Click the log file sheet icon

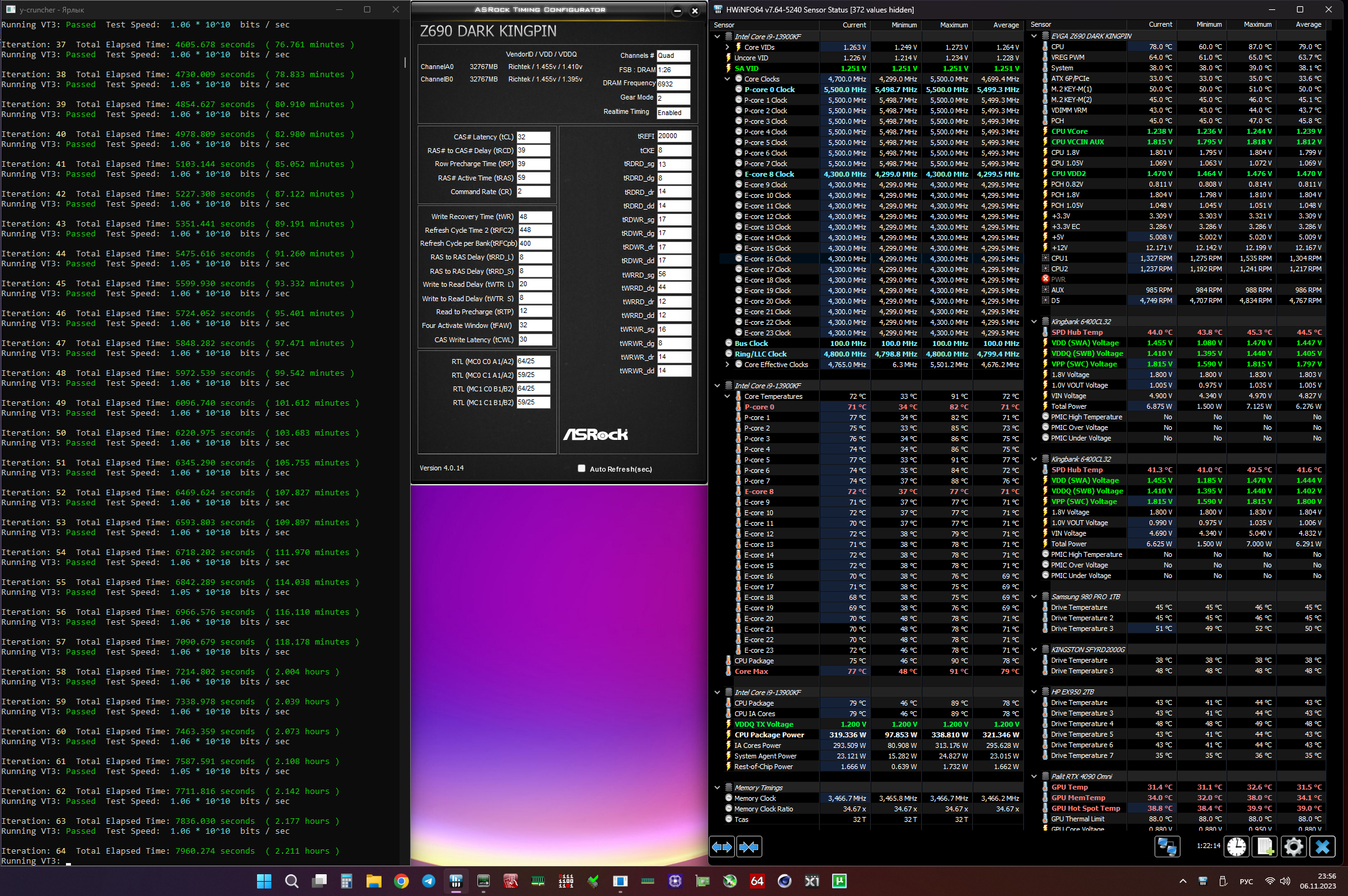point(1265,847)
